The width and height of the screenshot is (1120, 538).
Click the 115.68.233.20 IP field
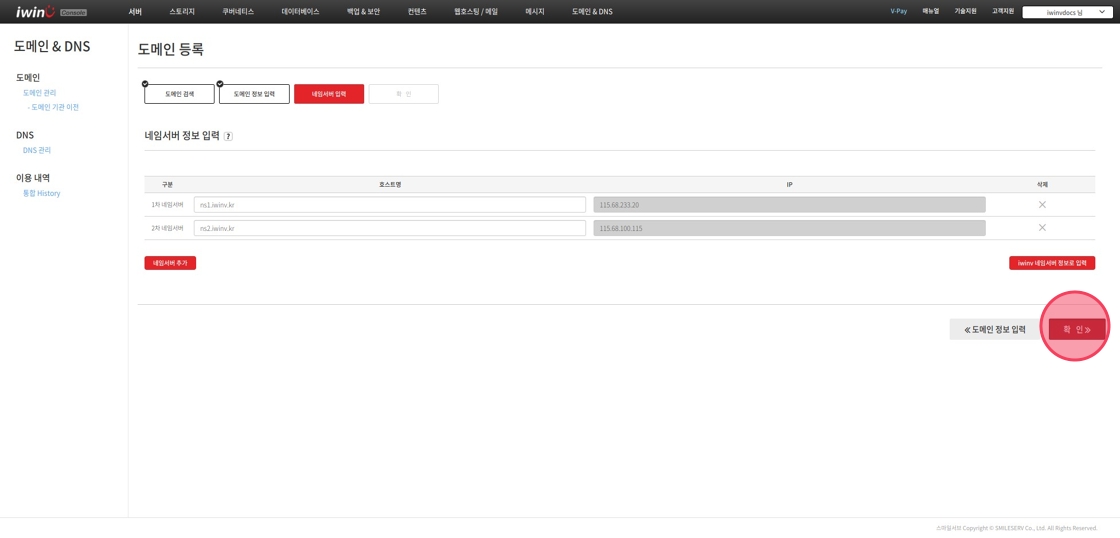pos(789,205)
